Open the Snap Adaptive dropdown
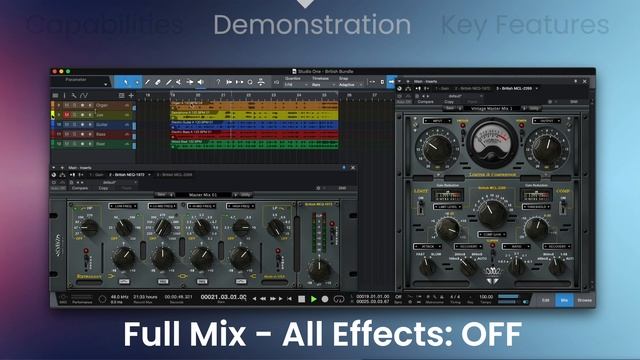The width and height of the screenshot is (640, 360). (350, 84)
